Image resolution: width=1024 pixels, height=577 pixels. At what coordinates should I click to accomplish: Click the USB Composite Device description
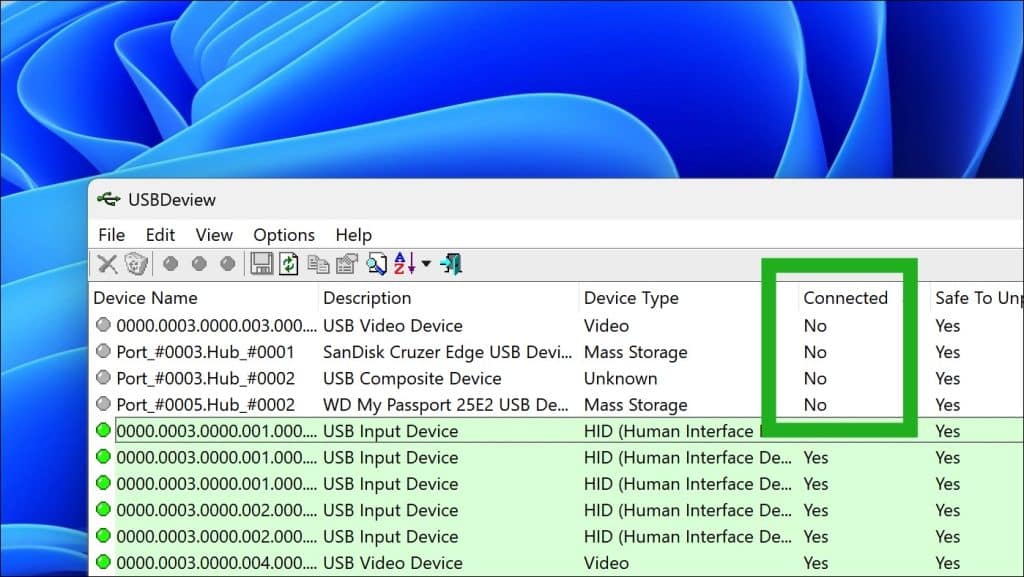coord(412,379)
